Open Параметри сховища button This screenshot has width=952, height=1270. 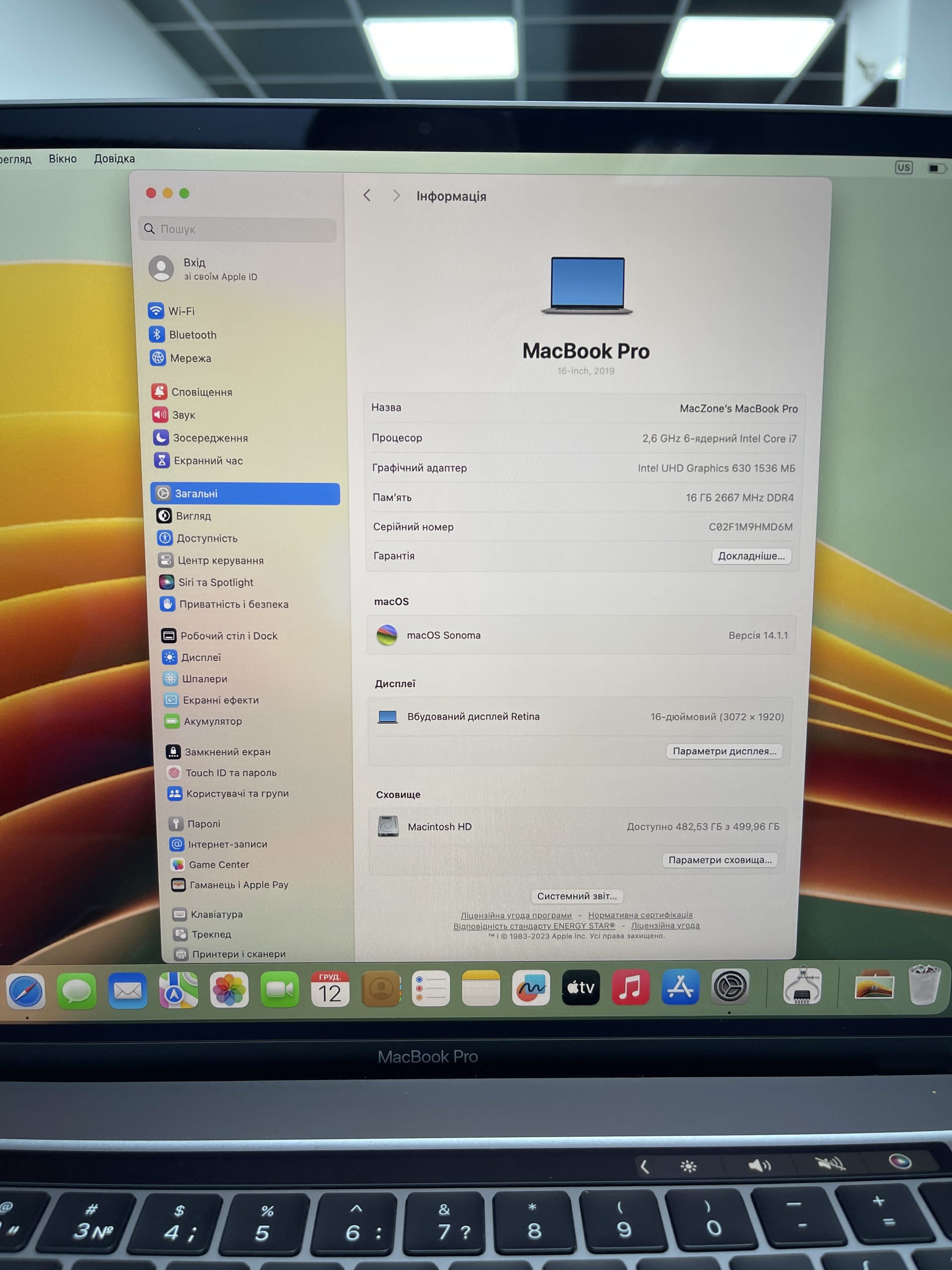720,860
